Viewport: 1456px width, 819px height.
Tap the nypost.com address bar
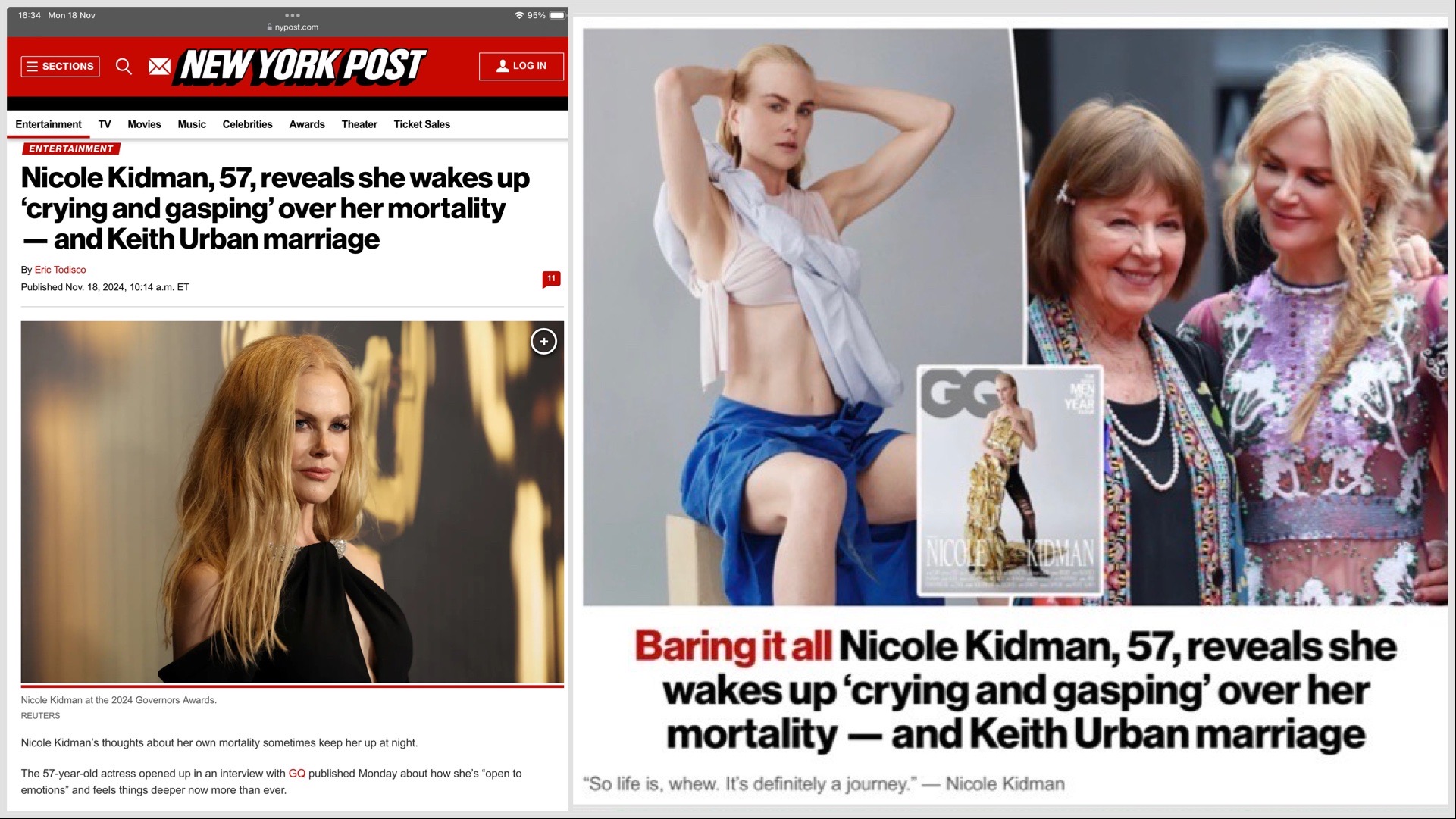point(293,27)
